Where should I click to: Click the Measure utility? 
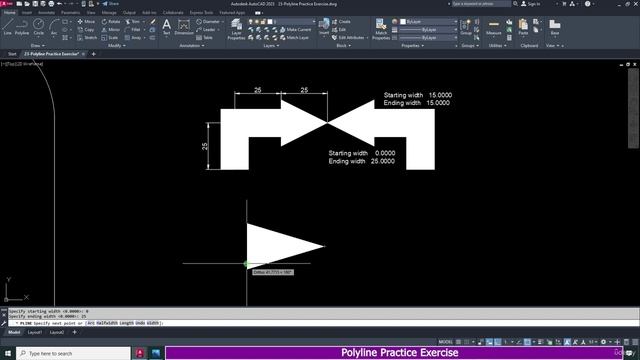click(493, 27)
